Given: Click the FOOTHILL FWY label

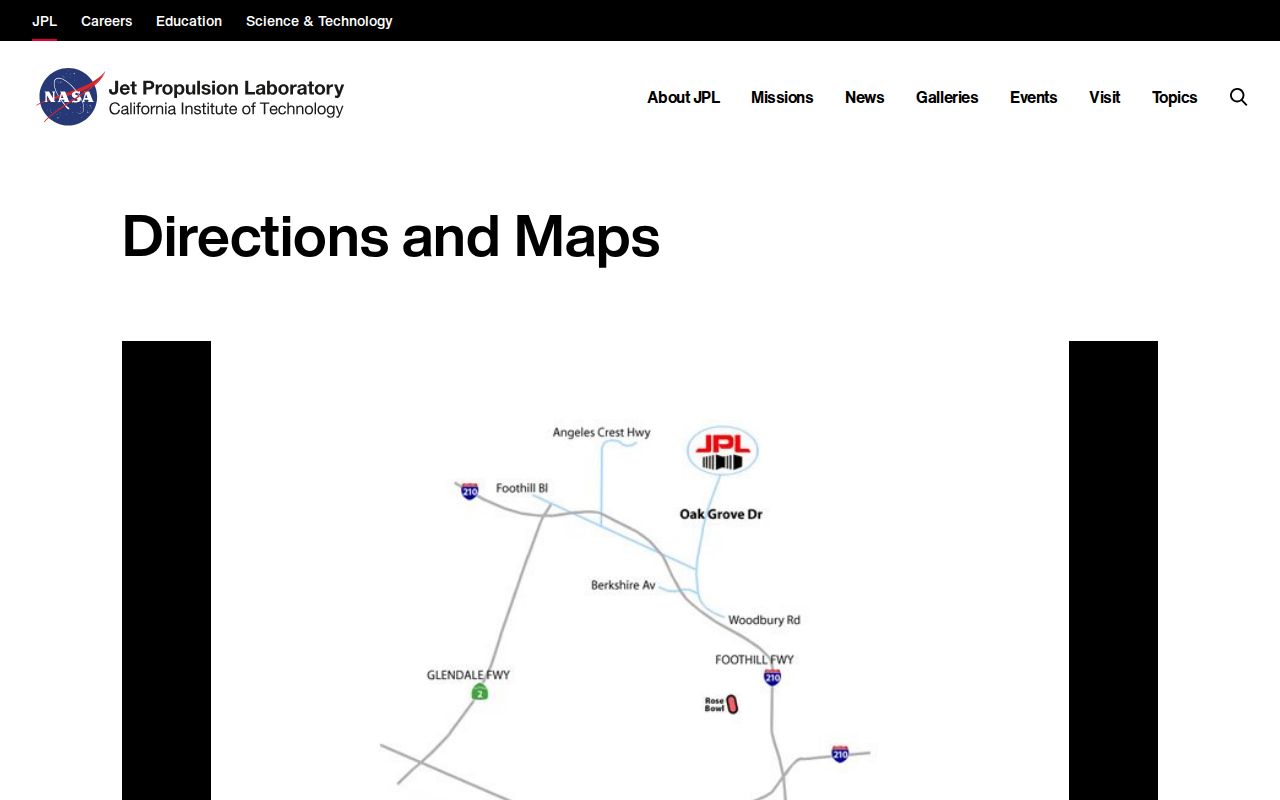Looking at the screenshot, I should [754, 659].
